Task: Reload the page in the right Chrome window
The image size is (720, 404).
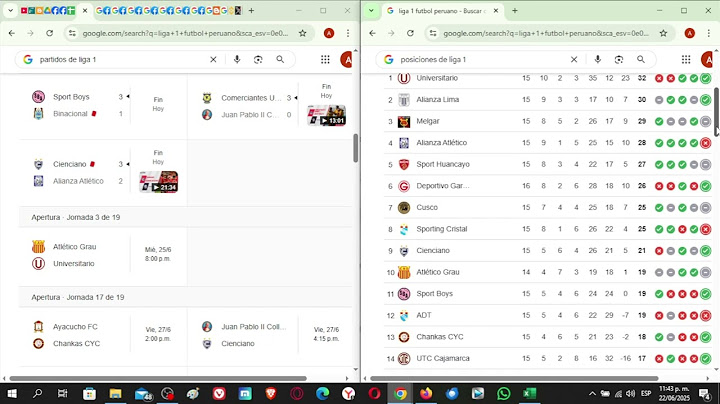Action: coord(410,33)
